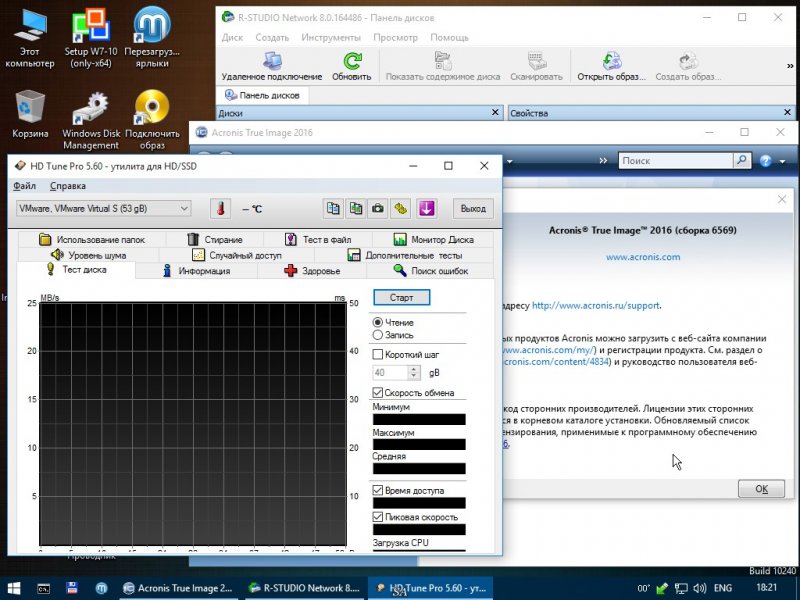
Task: Switch to Стирание tab
Action: [215, 239]
